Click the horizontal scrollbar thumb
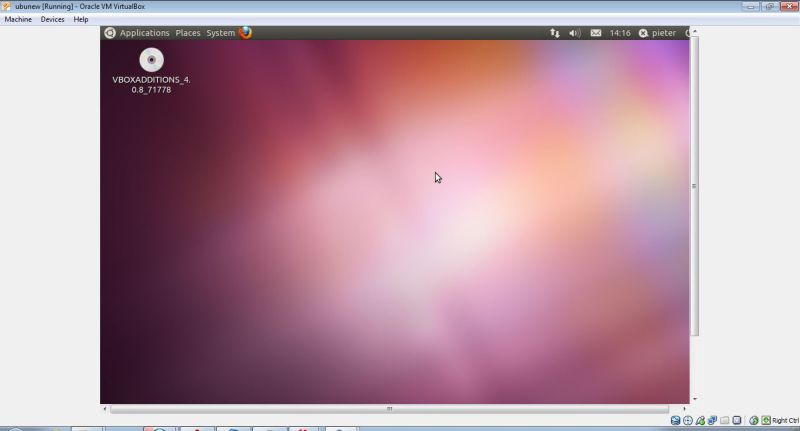 [389, 409]
